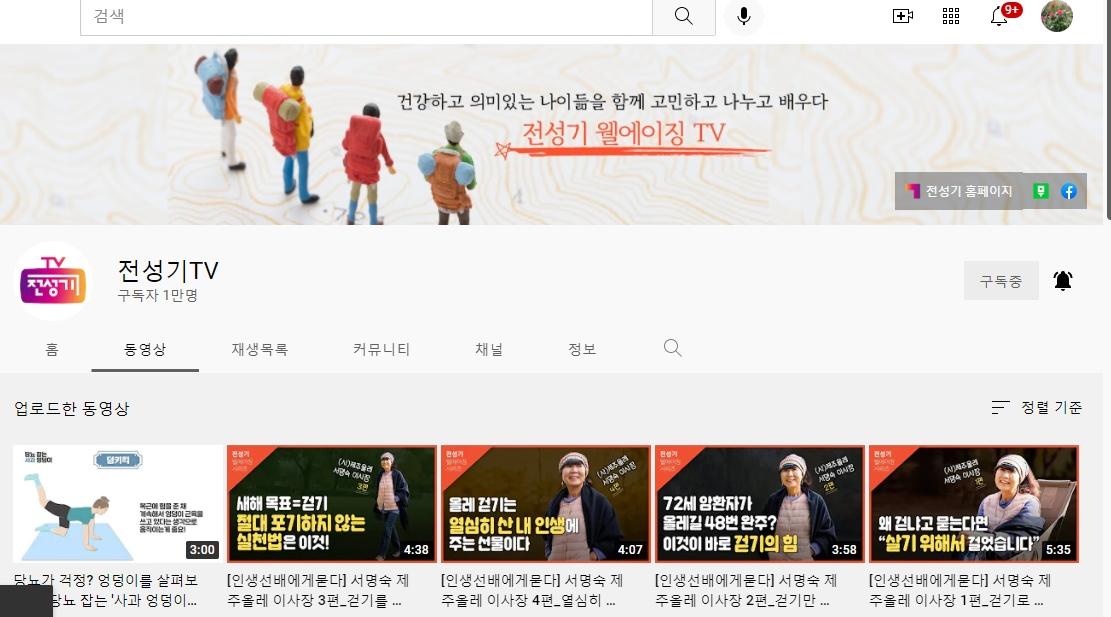This screenshot has width=1111, height=617.
Task: Start voice search with microphone icon
Action: click(743, 16)
